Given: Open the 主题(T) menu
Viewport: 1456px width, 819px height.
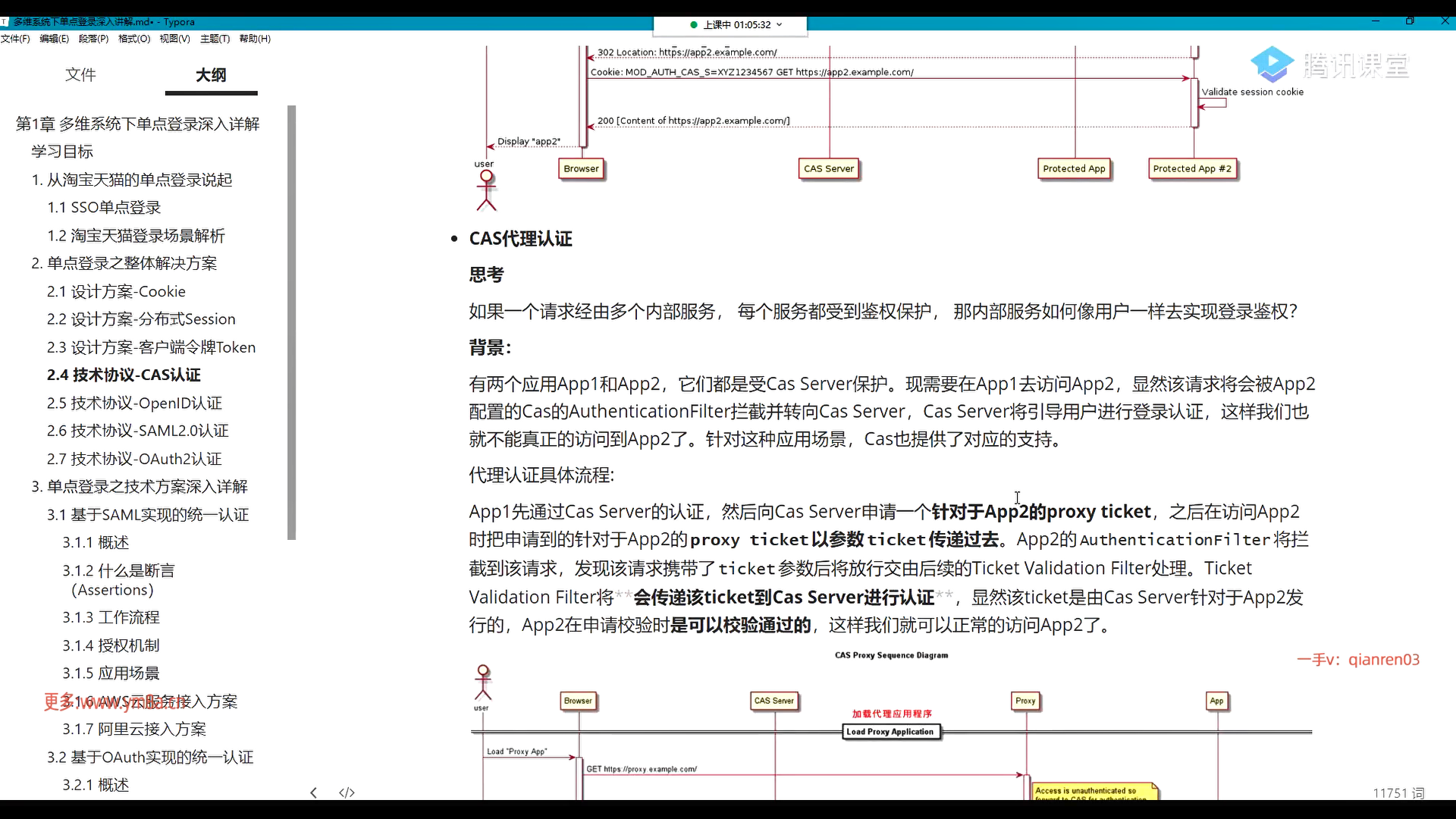Looking at the screenshot, I should coord(215,39).
